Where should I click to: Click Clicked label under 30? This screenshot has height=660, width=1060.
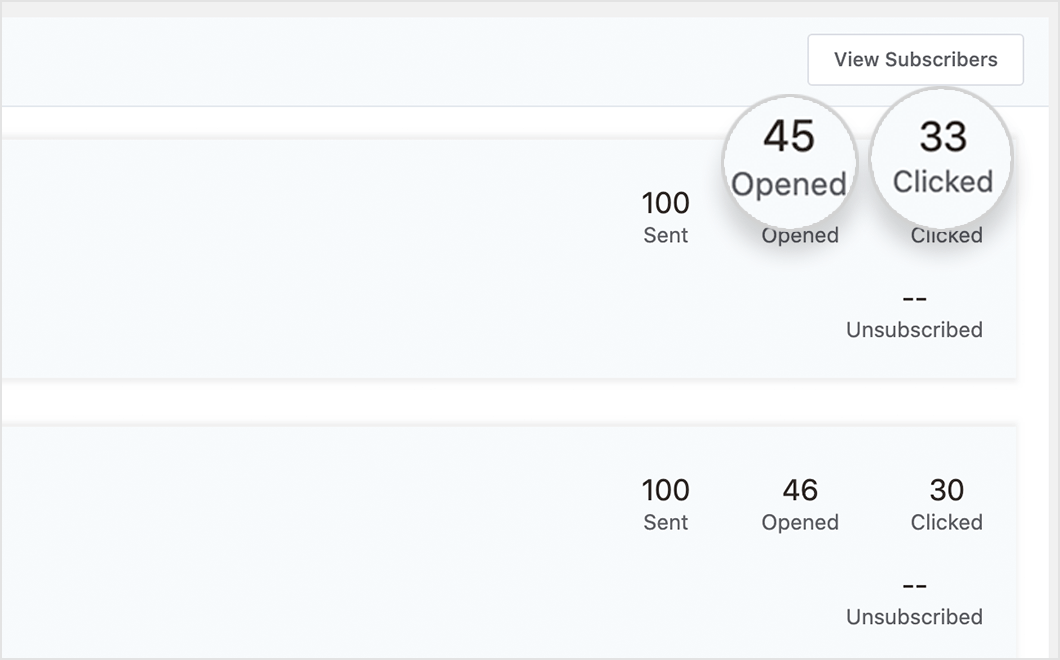(x=946, y=523)
